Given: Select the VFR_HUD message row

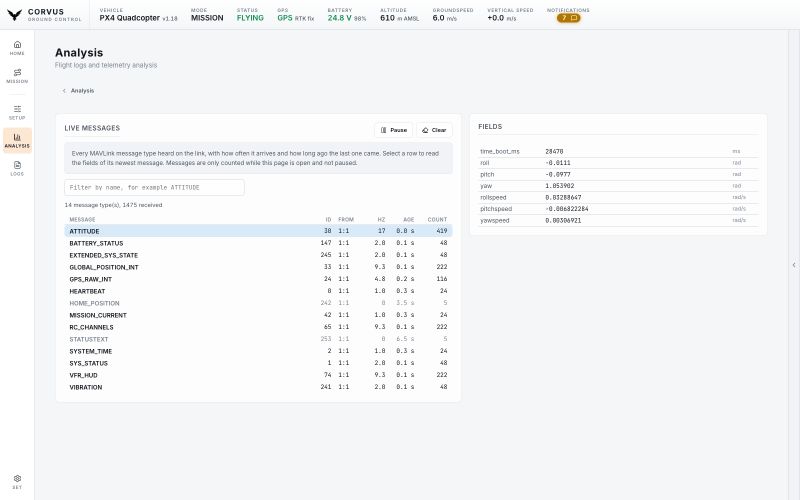Looking at the screenshot, I should [x=258, y=375].
